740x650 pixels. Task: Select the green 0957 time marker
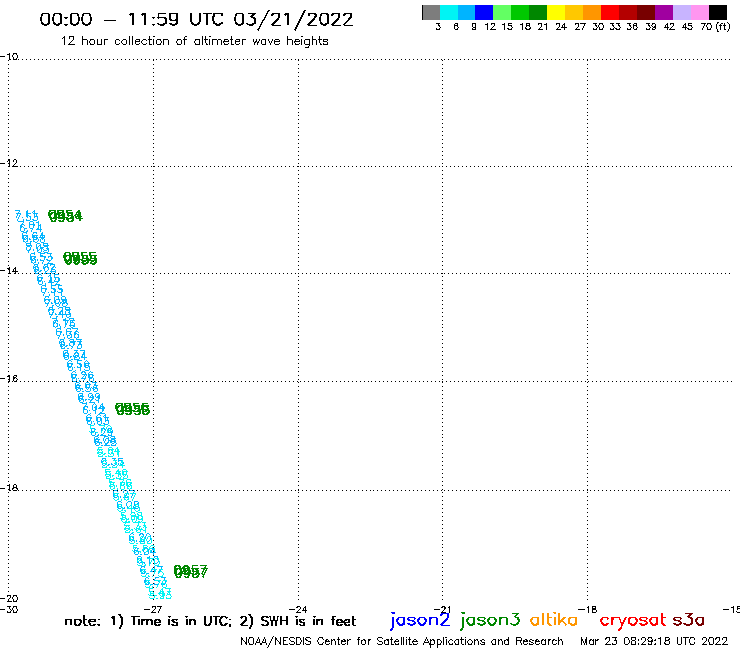click(x=190, y=572)
